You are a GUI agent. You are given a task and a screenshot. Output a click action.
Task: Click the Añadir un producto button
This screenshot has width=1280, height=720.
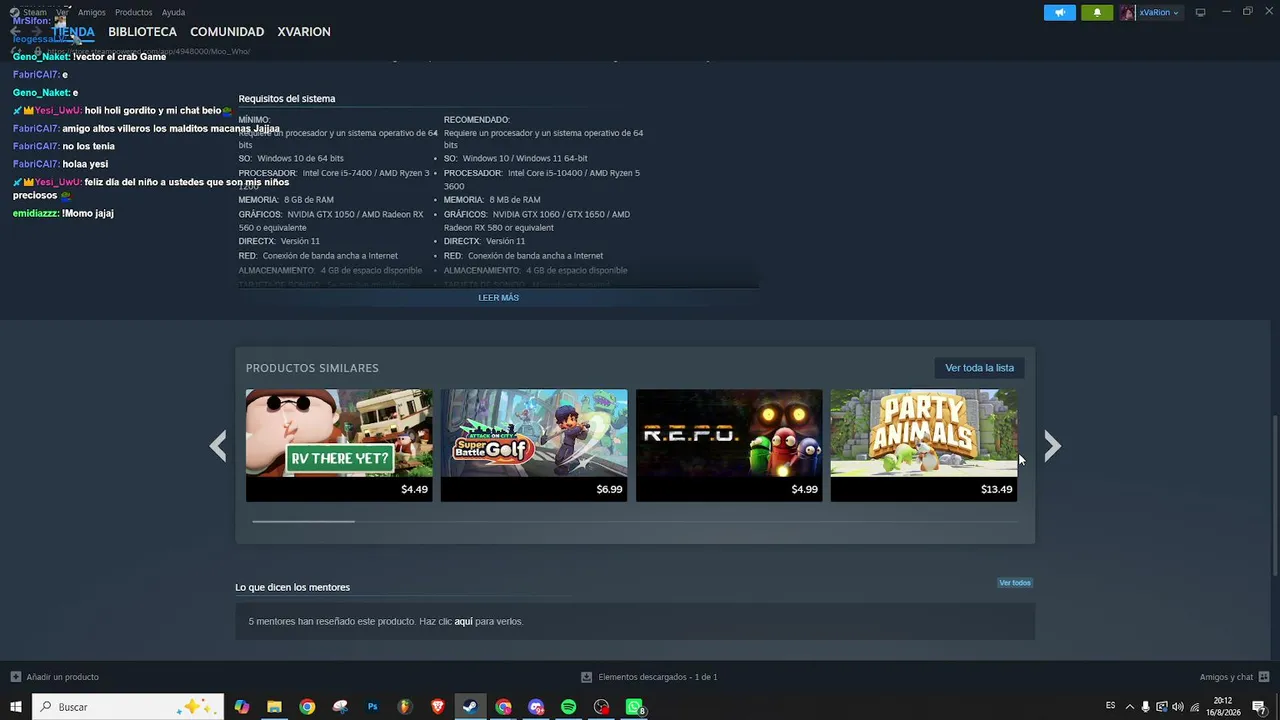(x=55, y=677)
